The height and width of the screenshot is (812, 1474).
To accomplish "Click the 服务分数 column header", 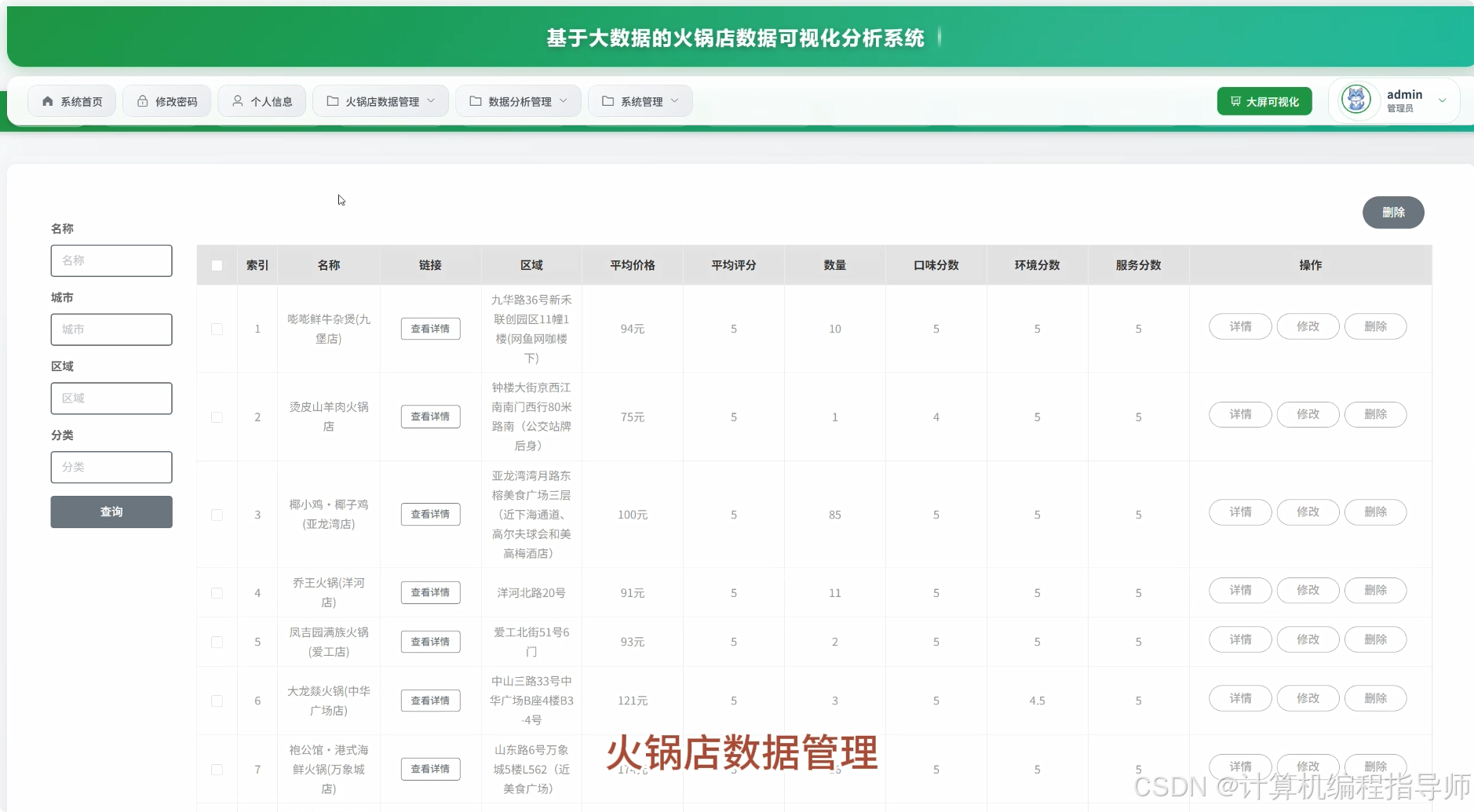I will tap(1139, 265).
